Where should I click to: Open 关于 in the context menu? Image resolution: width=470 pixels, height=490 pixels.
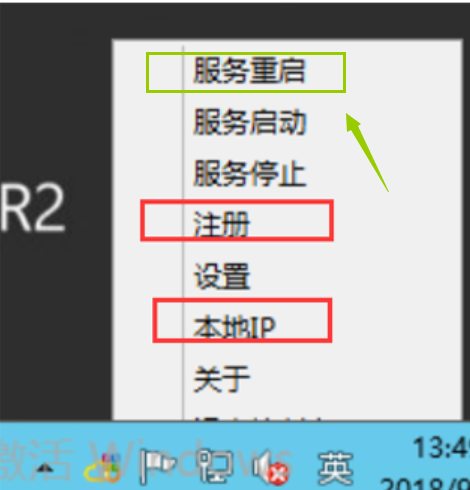point(221,378)
